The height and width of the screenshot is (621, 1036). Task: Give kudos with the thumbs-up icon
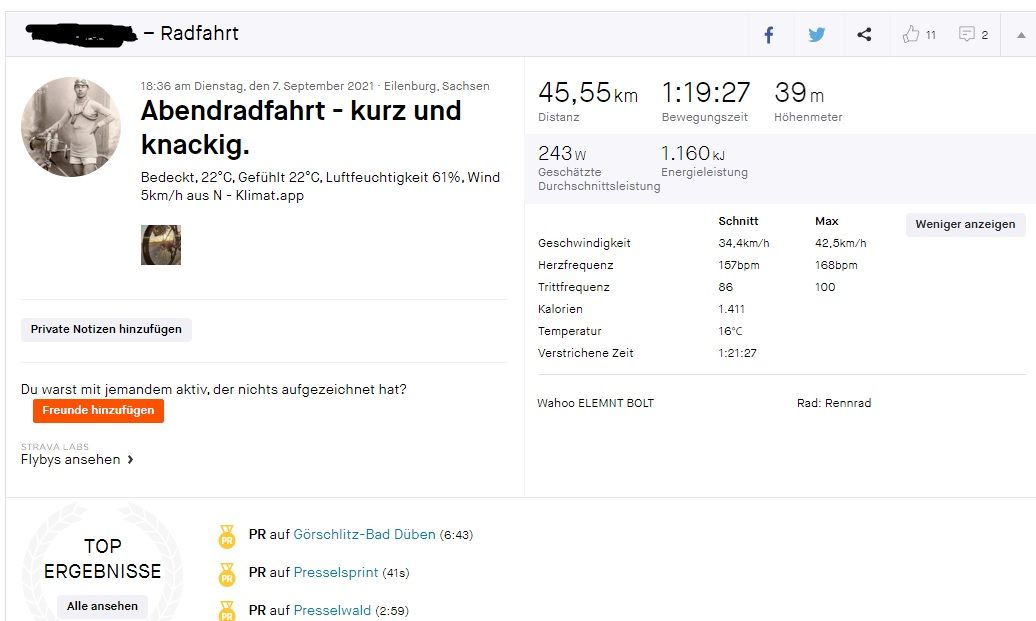coord(911,35)
